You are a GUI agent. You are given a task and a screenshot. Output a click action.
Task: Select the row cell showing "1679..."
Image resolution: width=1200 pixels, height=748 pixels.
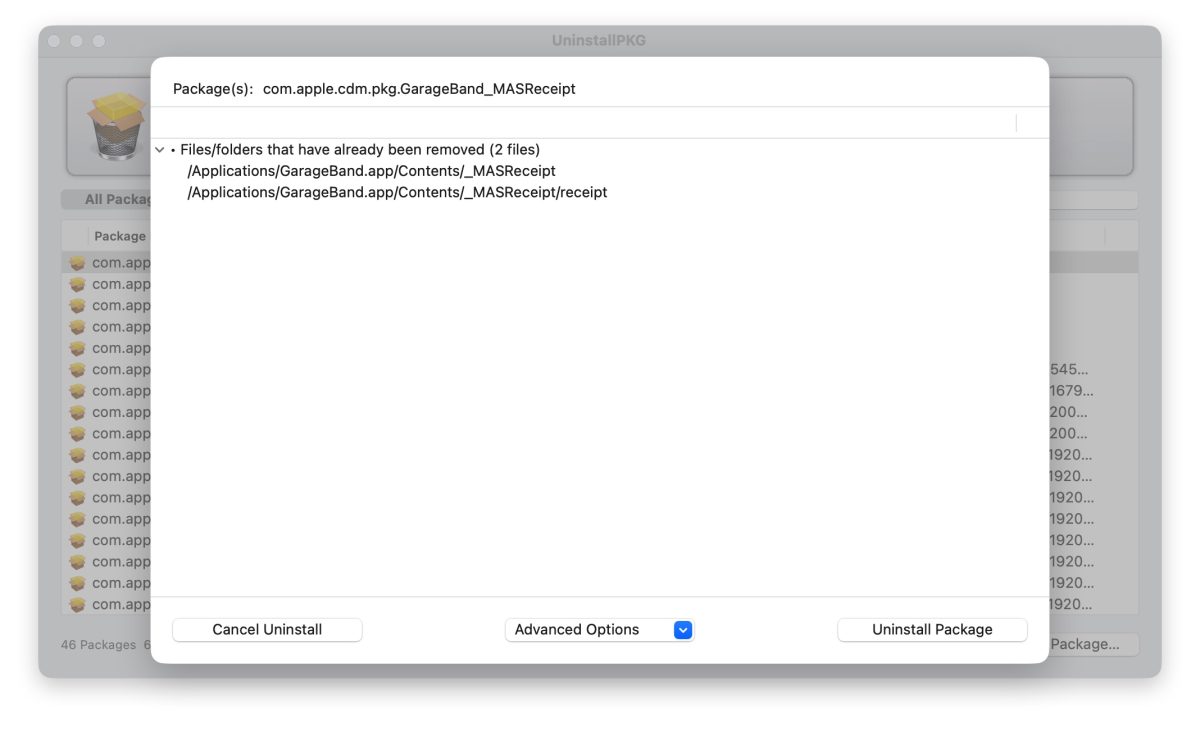(1071, 391)
